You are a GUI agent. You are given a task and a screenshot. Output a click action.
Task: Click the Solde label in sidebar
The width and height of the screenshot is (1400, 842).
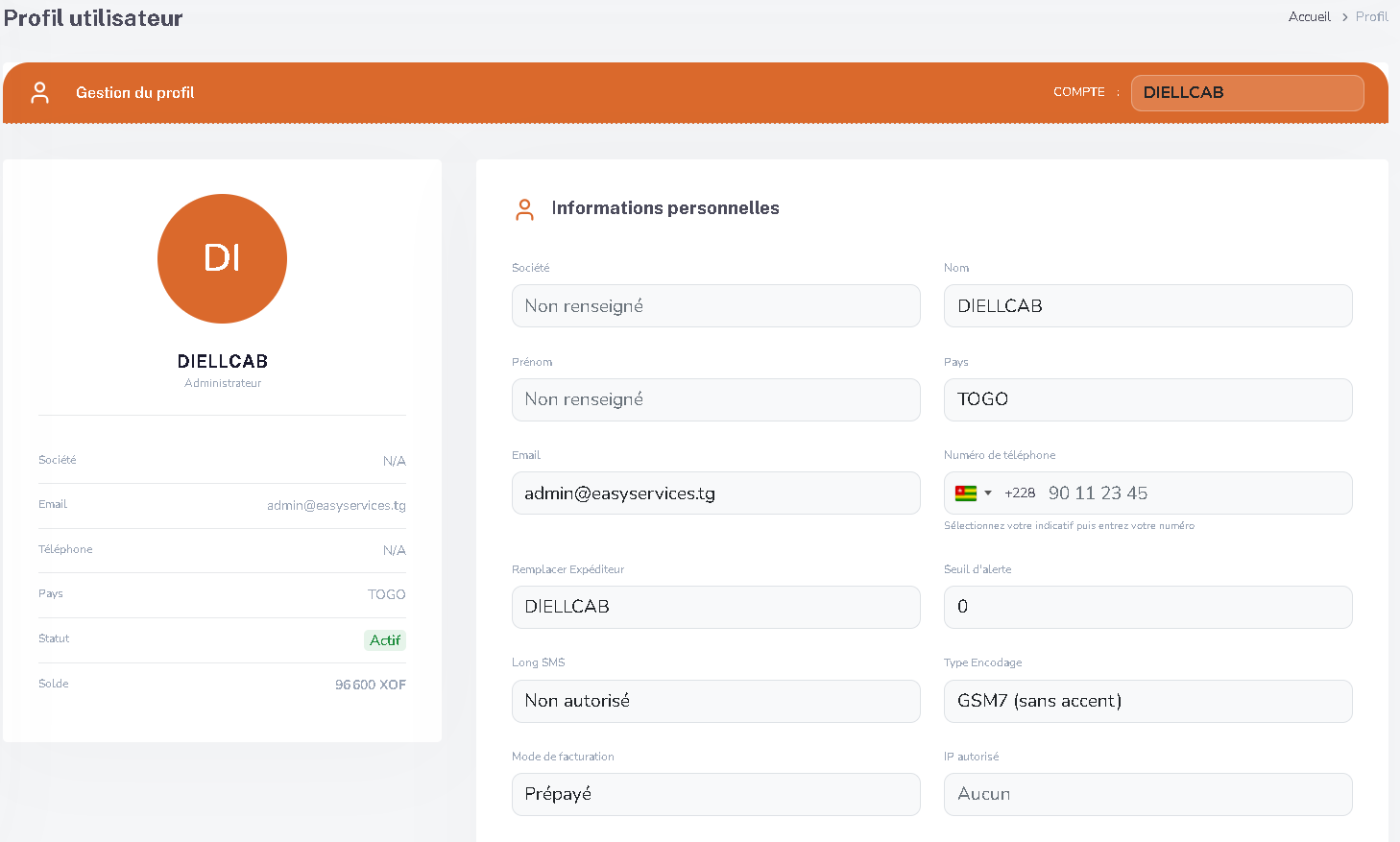pyautogui.click(x=54, y=684)
